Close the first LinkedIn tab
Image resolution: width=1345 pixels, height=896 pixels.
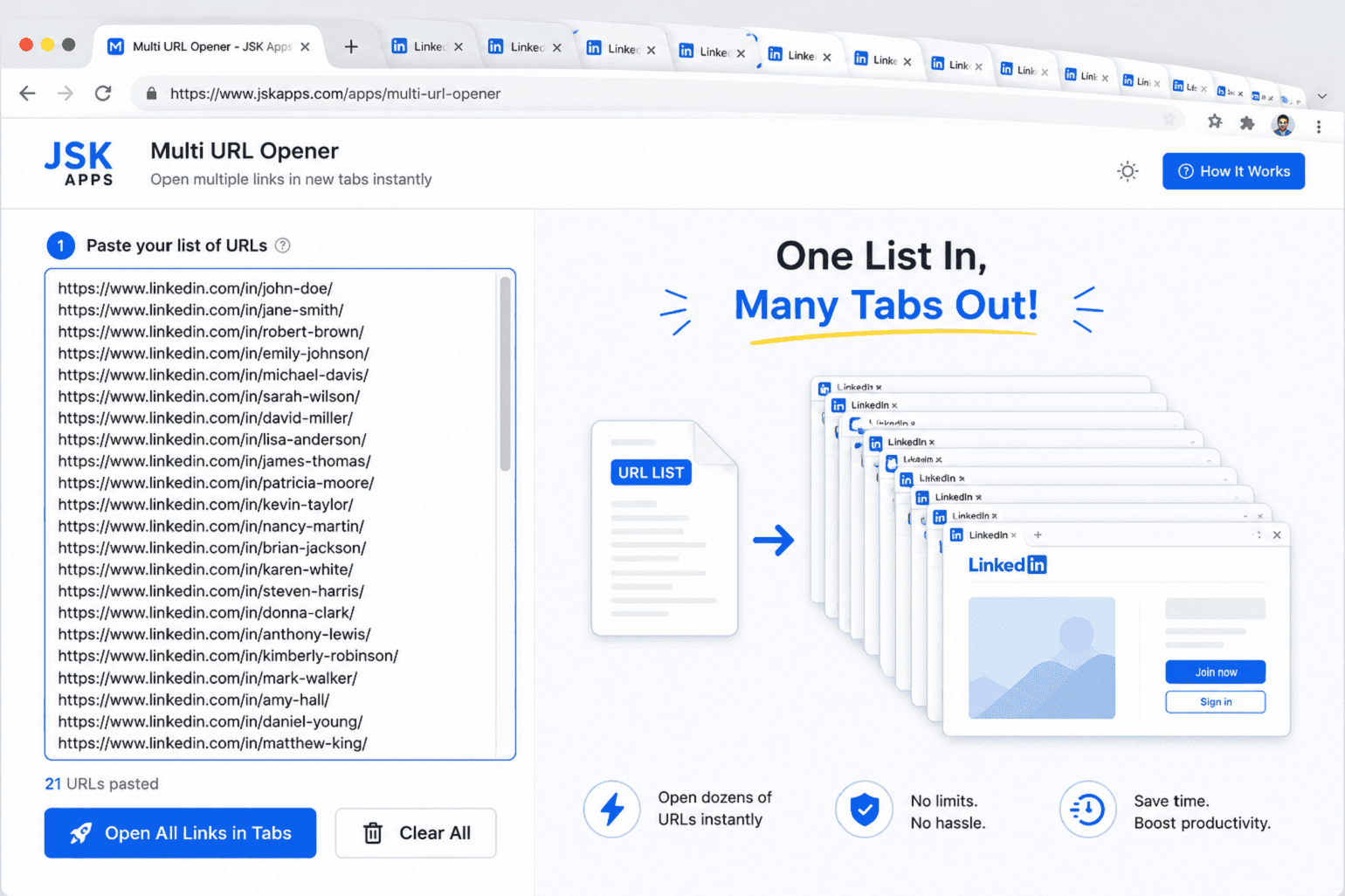click(x=459, y=47)
